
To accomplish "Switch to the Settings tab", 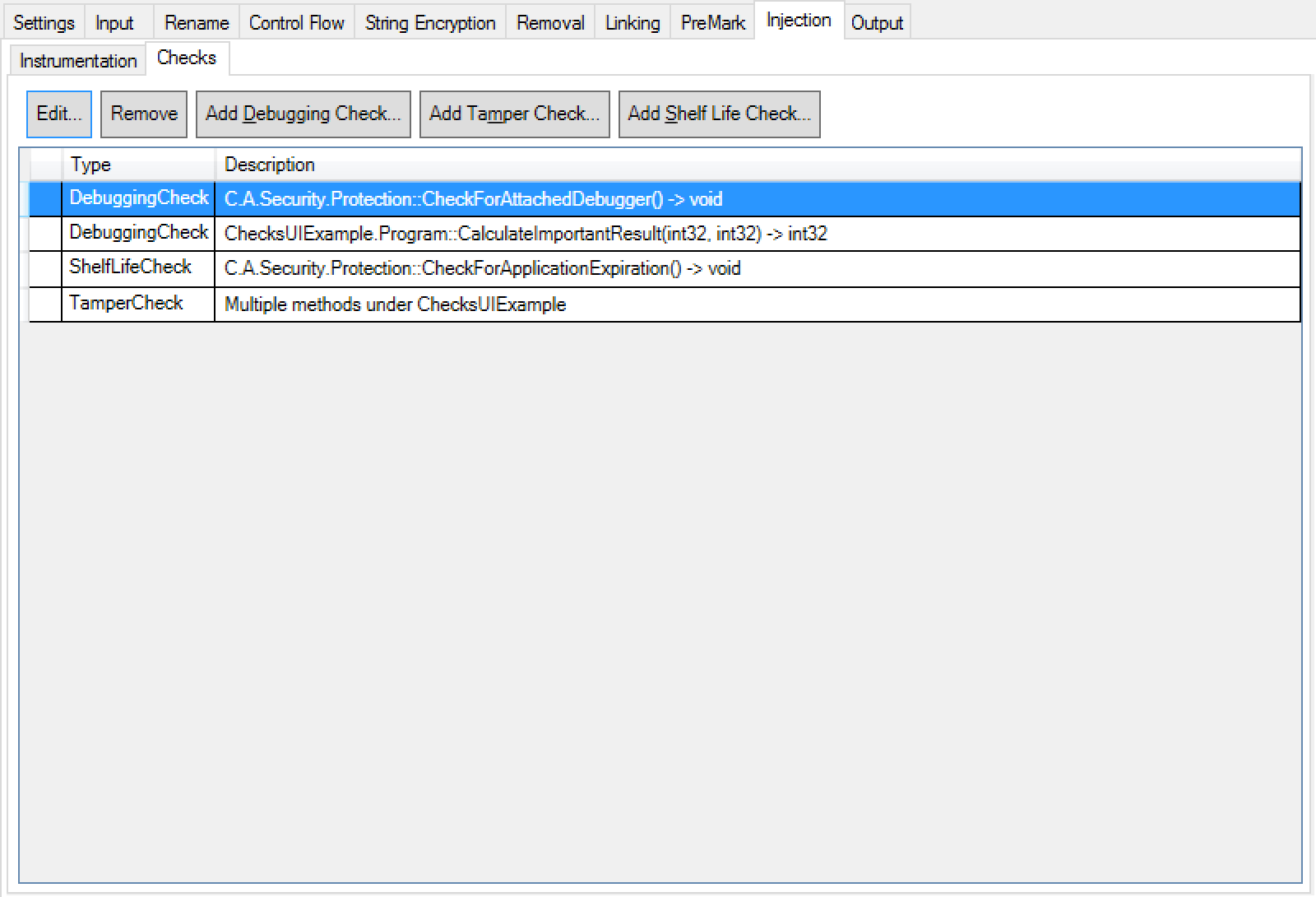I will tap(44, 22).
